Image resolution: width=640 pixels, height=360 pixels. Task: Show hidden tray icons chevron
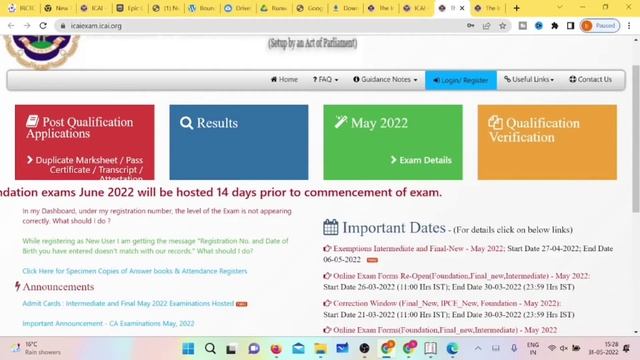(478, 348)
